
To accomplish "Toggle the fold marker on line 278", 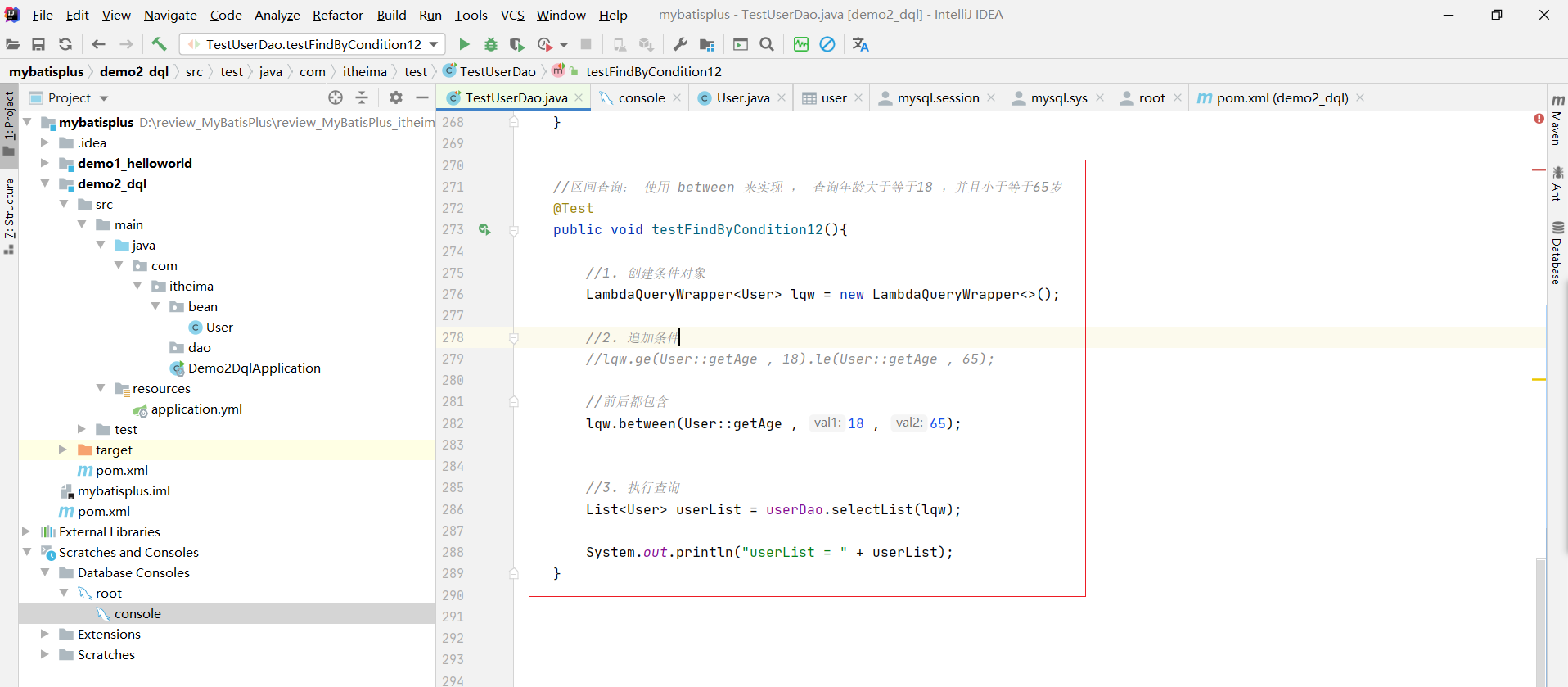I will tap(514, 337).
